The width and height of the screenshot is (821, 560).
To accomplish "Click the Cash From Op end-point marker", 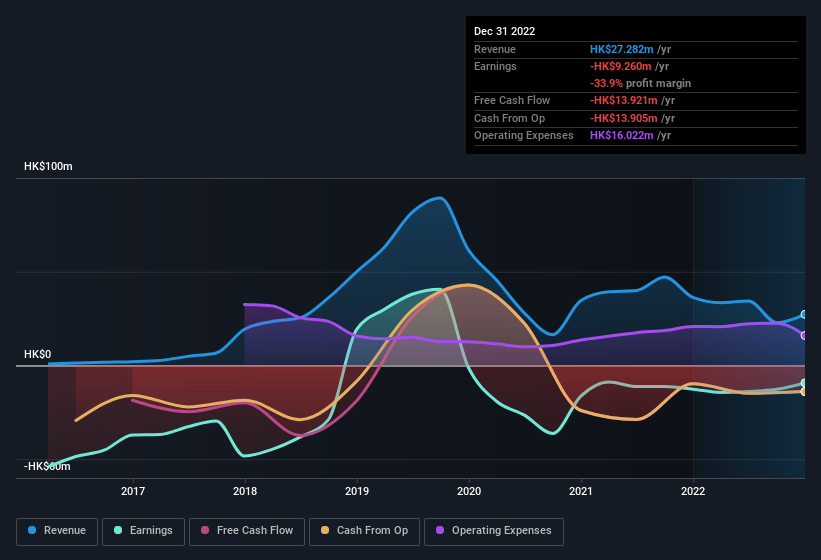I will click(804, 391).
